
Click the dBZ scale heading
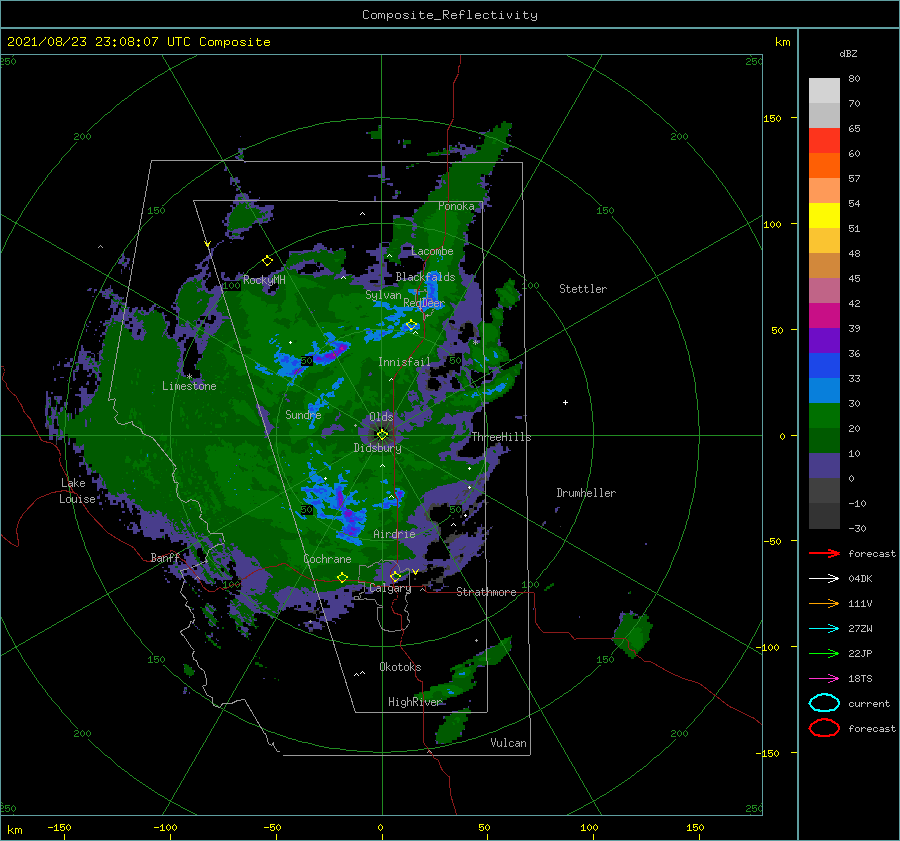pyautogui.click(x=848, y=53)
